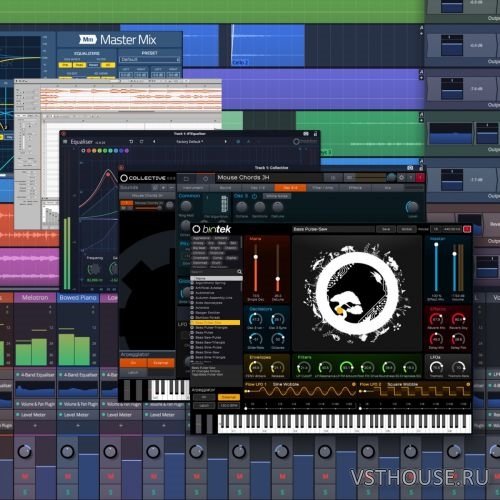500x500 pixels.
Task: Click the Melotron channel pan knob
Action: [x=24, y=452]
